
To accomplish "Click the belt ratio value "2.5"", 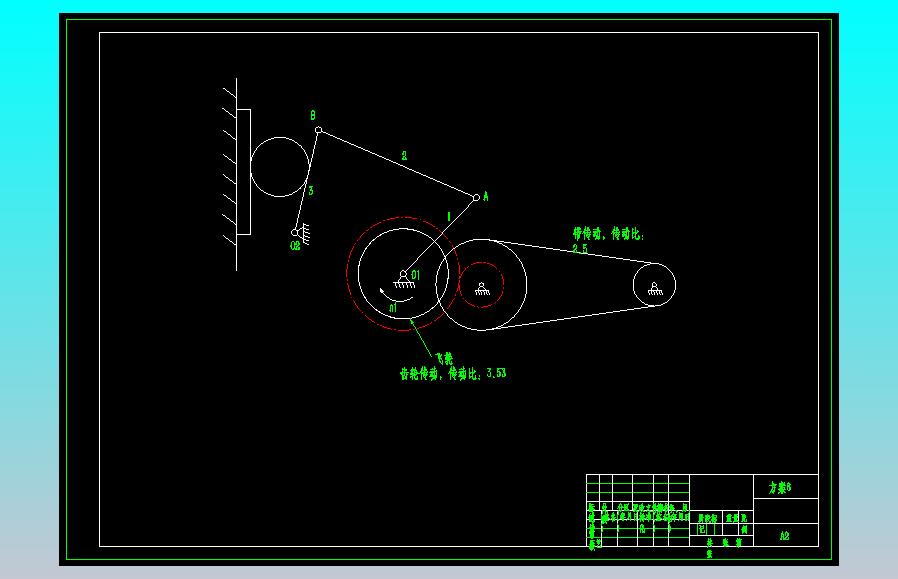I will pos(580,248).
